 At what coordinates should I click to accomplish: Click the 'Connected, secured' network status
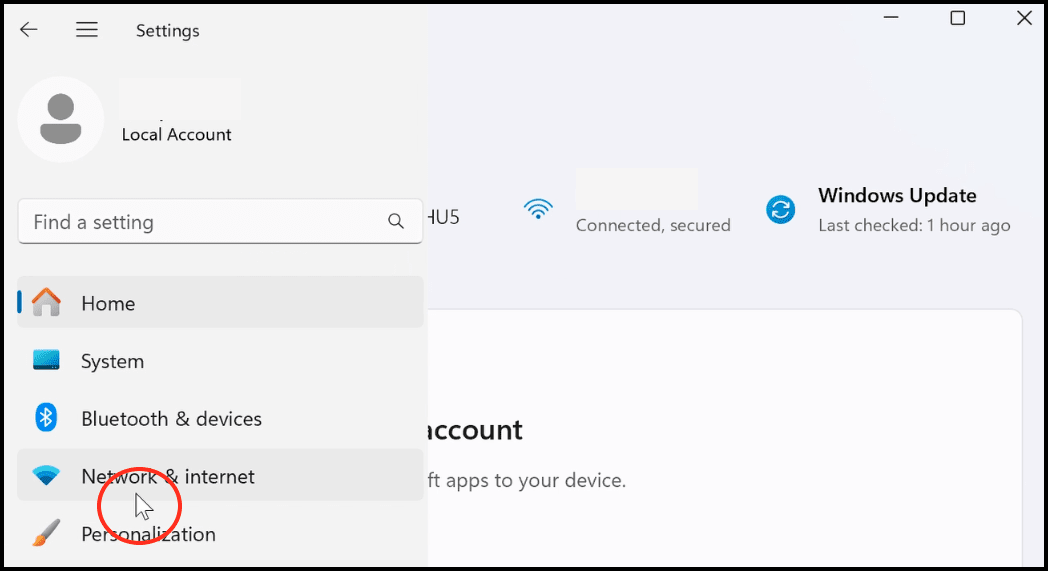coord(653,226)
